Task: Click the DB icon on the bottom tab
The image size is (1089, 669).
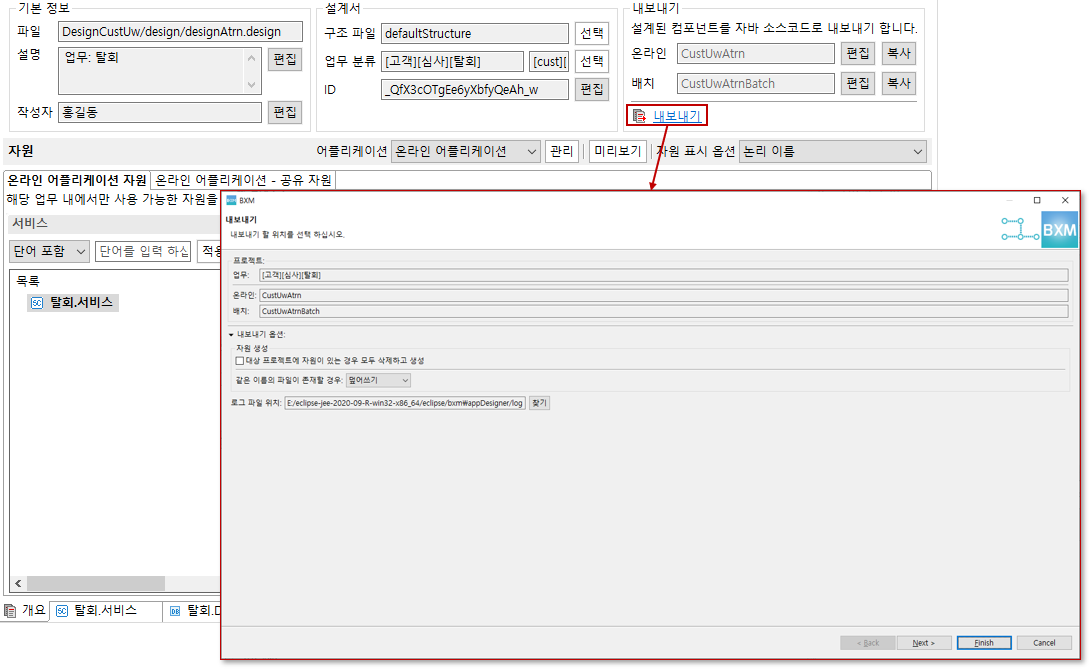Action: tap(174, 611)
